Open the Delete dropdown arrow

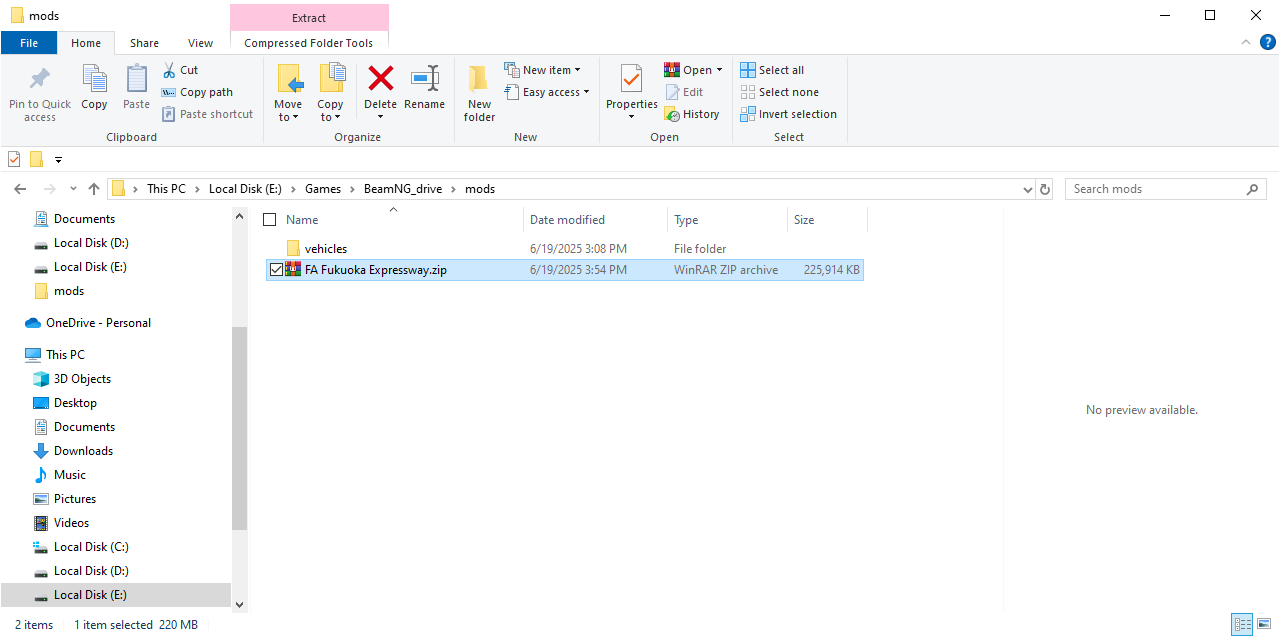(x=380, y=117)
